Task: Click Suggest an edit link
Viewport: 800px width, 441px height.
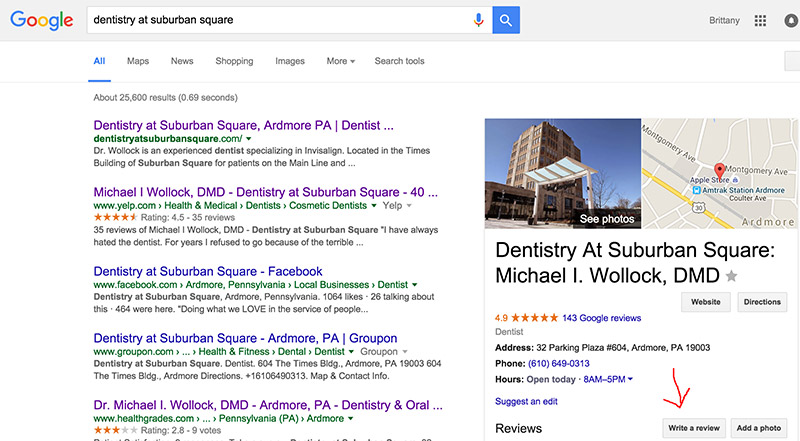Action: [526, 401]
